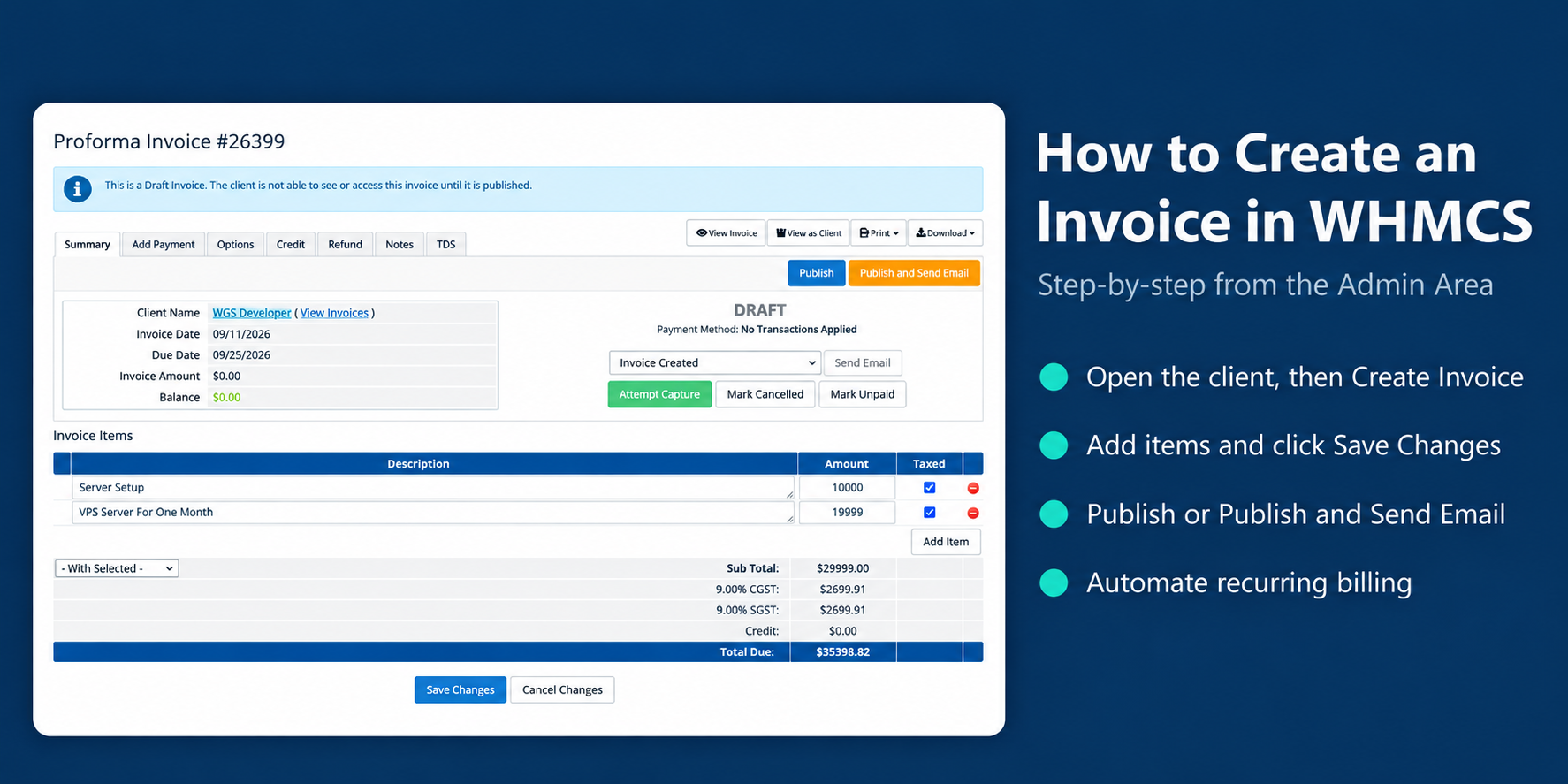Image resolution: width=1568 pixels, height=784 pixels.
Task: Click the green Attempt Capture button
Action: [x=659, y=394]
